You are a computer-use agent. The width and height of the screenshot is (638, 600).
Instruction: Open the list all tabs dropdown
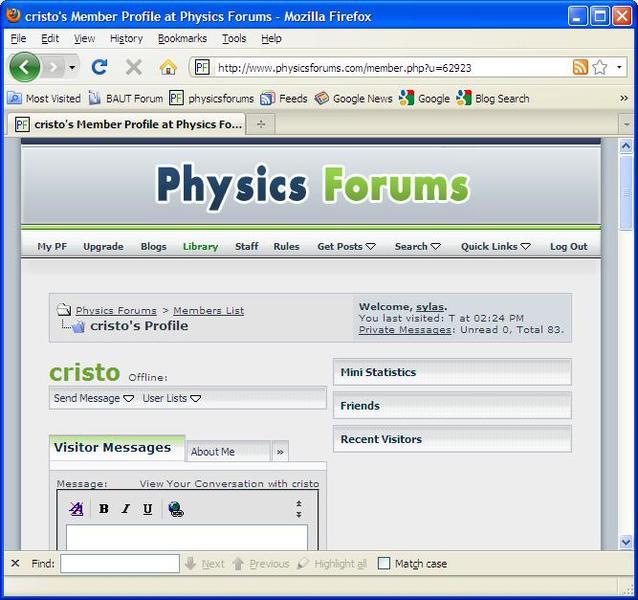(626, 124)
